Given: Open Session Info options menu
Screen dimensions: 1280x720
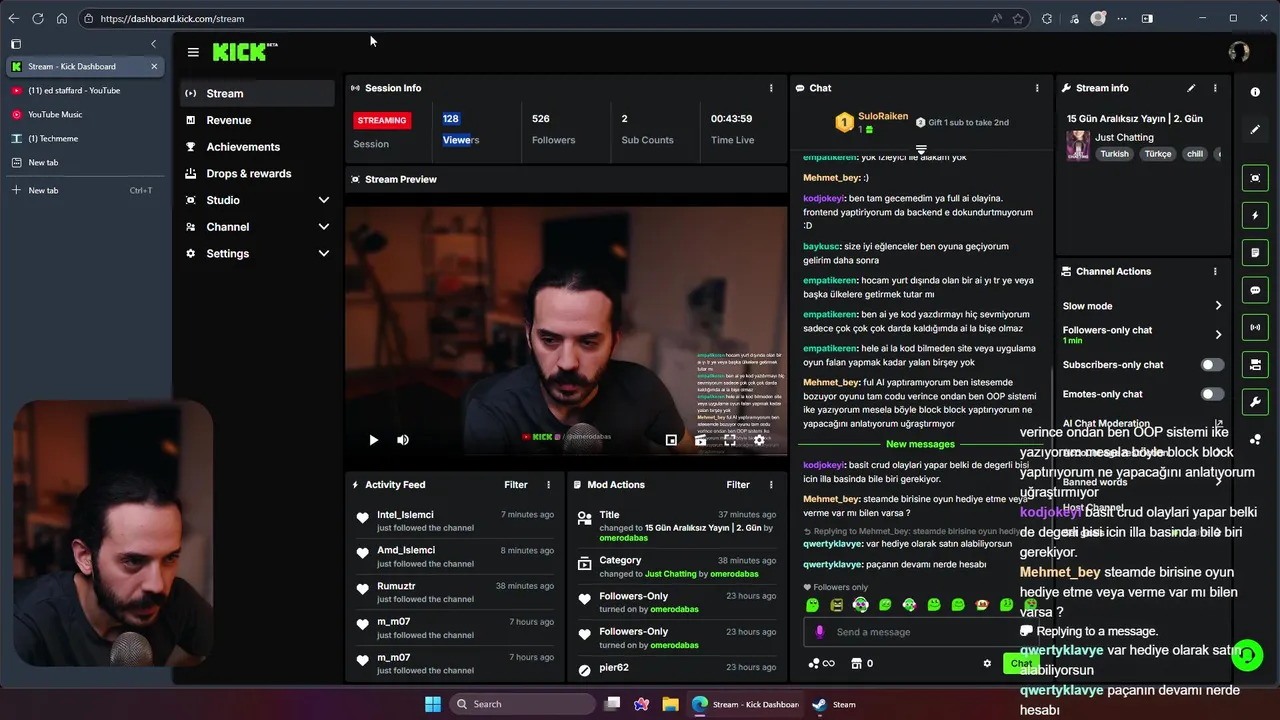Looking at the screenshot, I should 771,88.
